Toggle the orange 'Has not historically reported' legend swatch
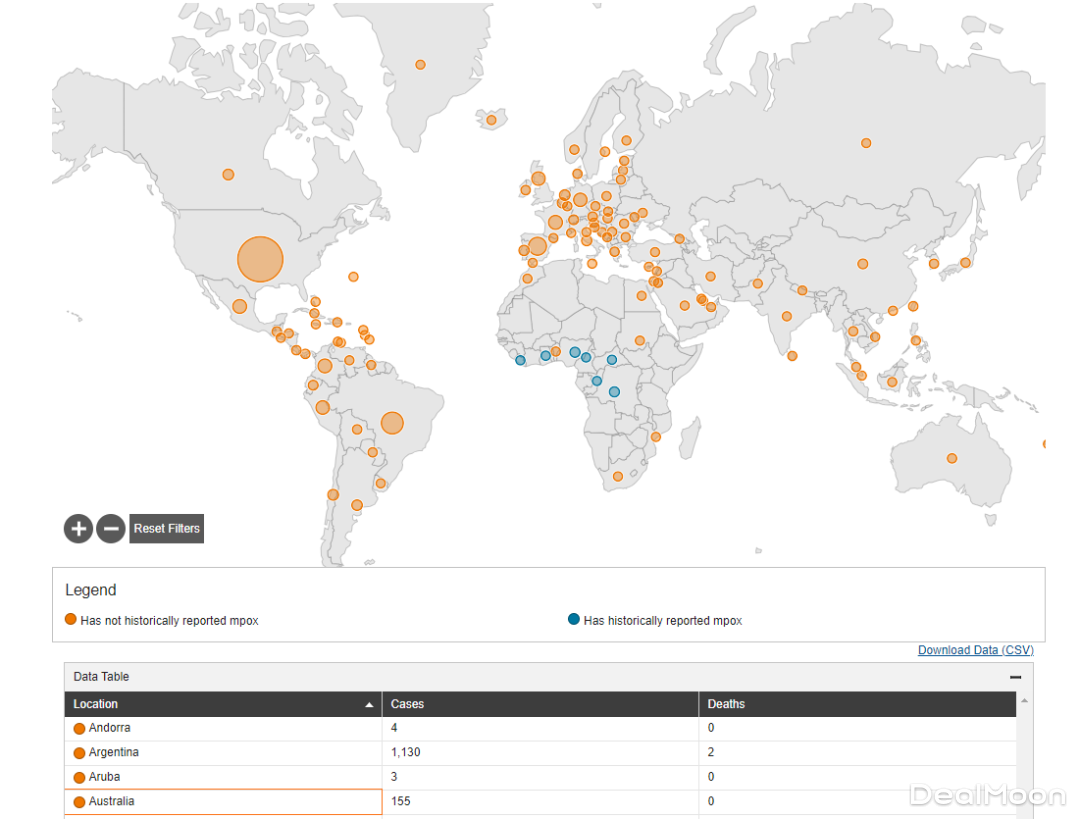 pyautogui.click(x=71, y=620)
